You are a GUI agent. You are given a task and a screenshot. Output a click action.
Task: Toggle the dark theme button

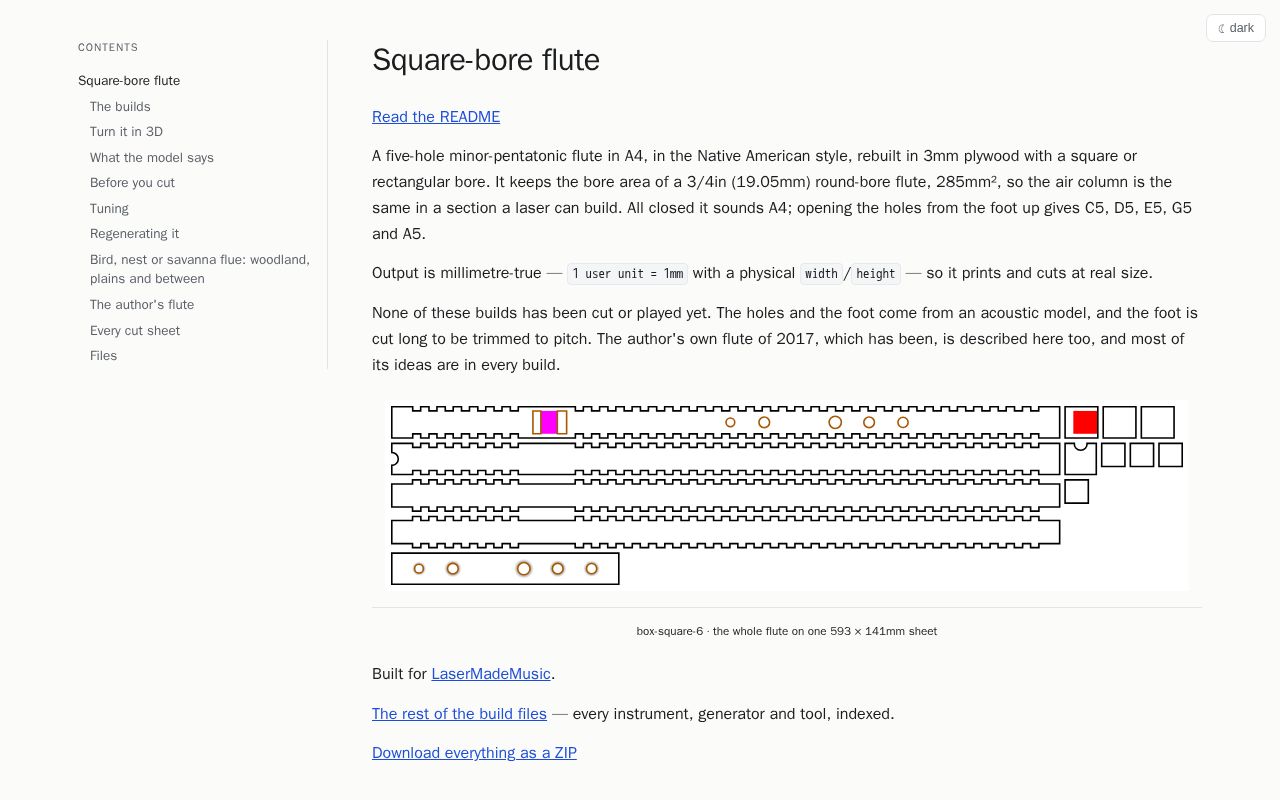1236,28
